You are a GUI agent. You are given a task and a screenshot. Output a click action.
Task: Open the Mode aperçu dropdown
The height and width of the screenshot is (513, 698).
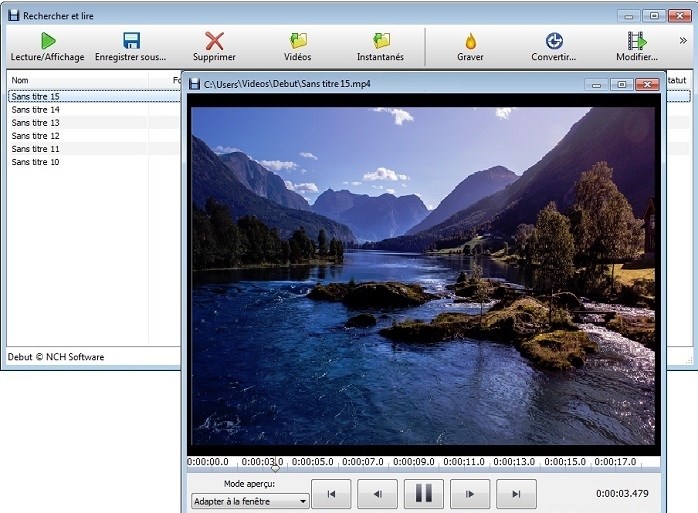(250, 501)
